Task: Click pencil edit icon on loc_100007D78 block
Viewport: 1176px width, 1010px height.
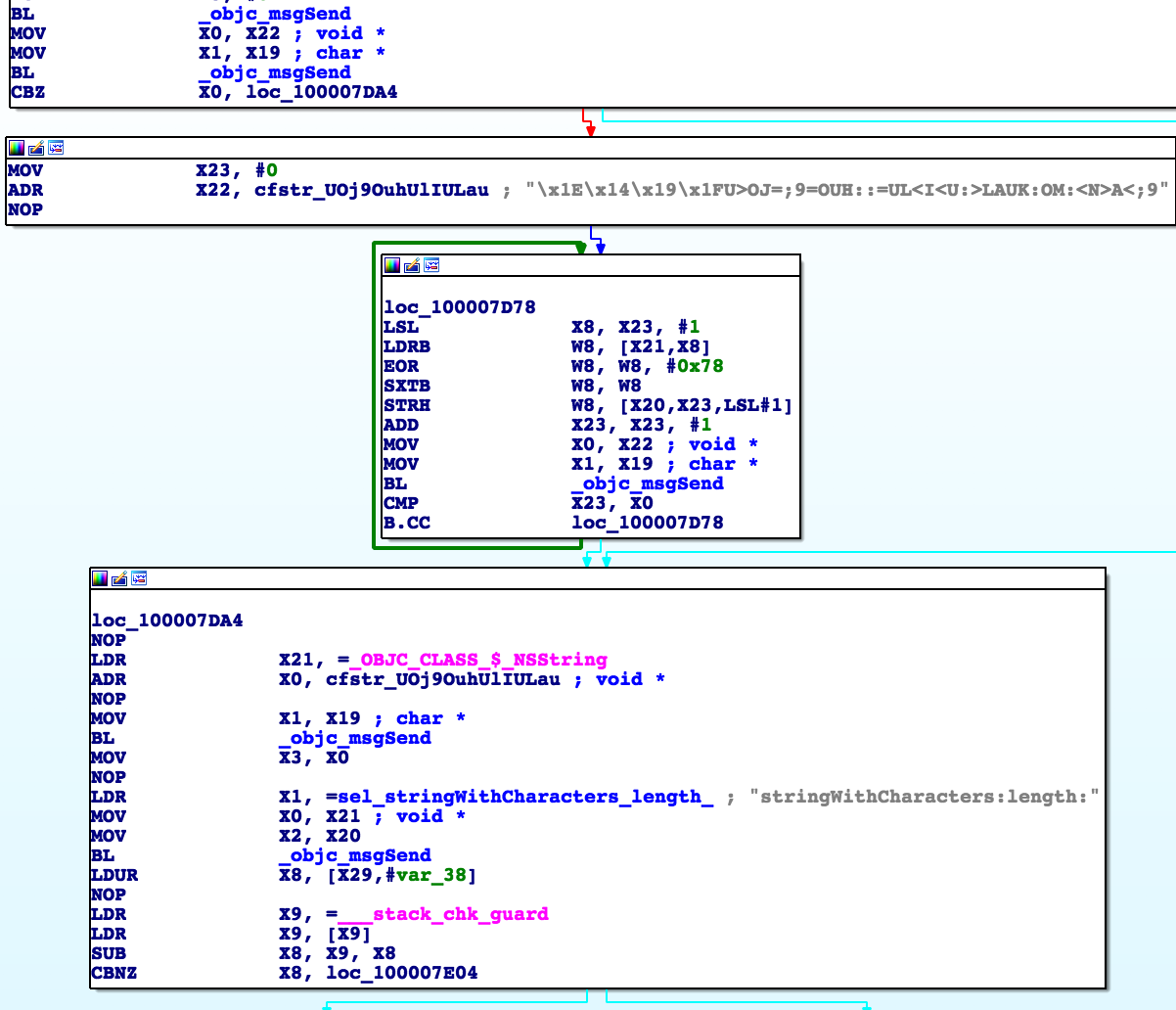Action: [412, 265]
